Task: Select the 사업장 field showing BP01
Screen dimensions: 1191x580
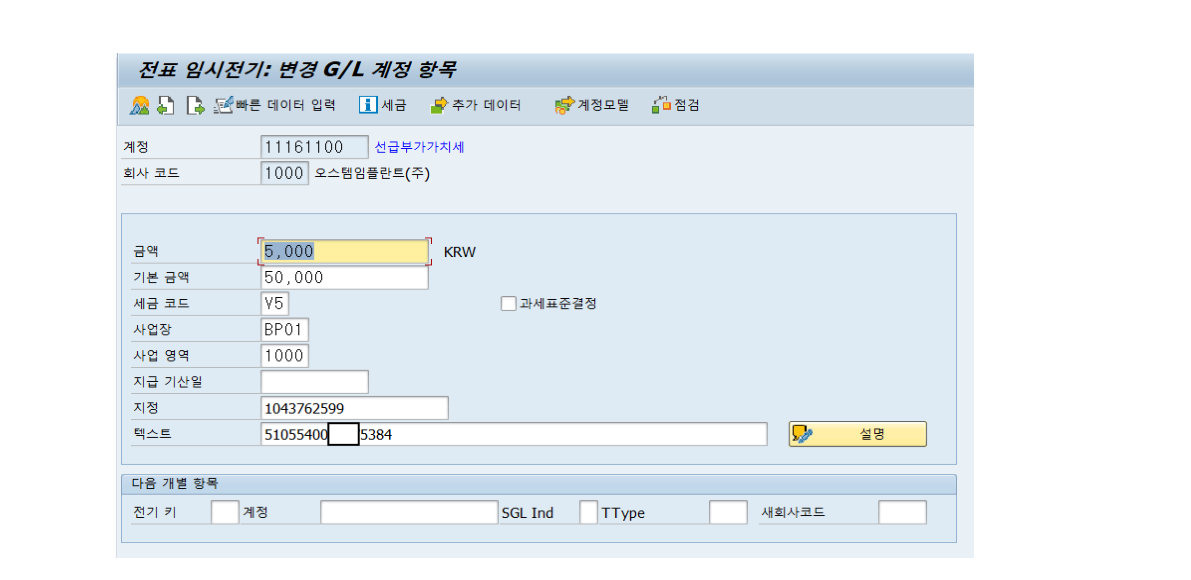Action: (285, 329)
